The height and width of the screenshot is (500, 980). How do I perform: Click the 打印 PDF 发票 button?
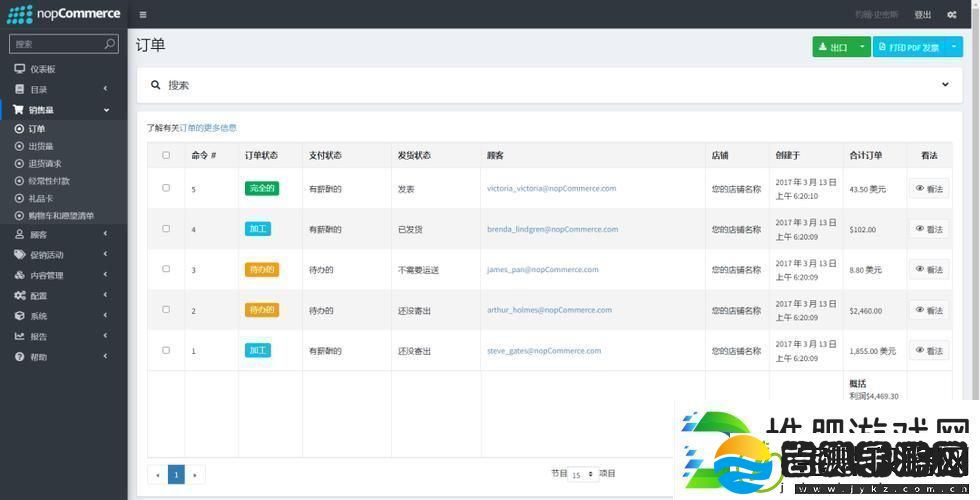point(908,47)
